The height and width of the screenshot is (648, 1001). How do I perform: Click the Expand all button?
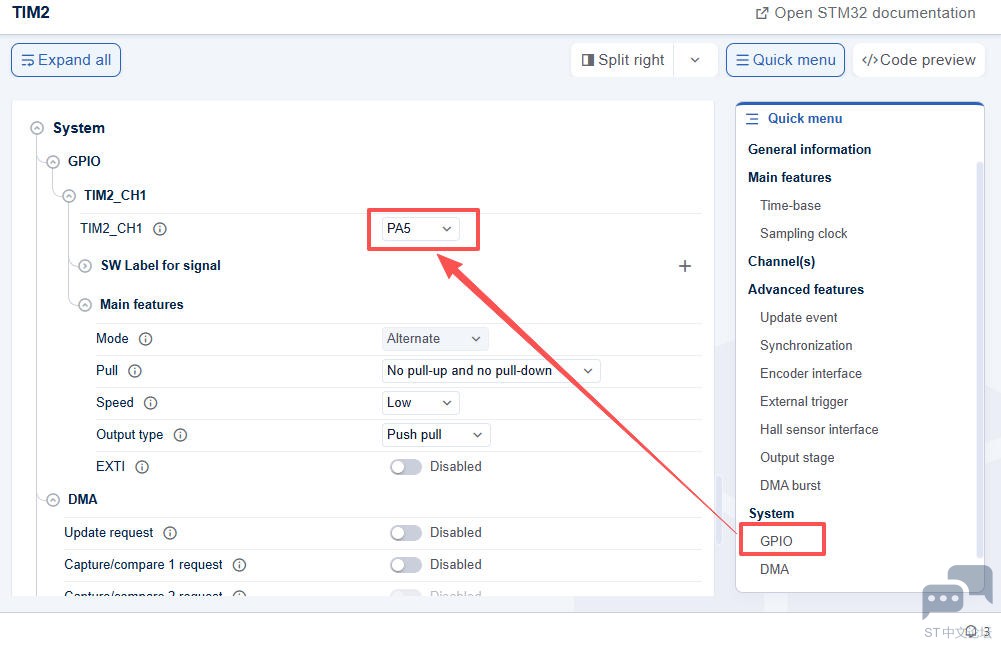pyautogui.click(x=66, y=60)
